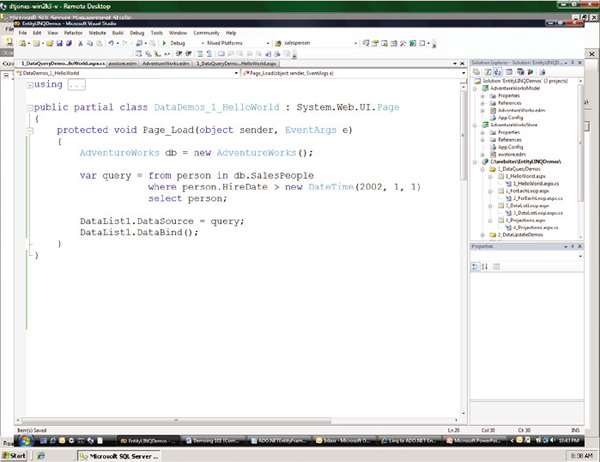Image resolution: width=600 pixels, height=462 pixels.
Task: Open the Community menu
Action: click(x=206, y=33)
